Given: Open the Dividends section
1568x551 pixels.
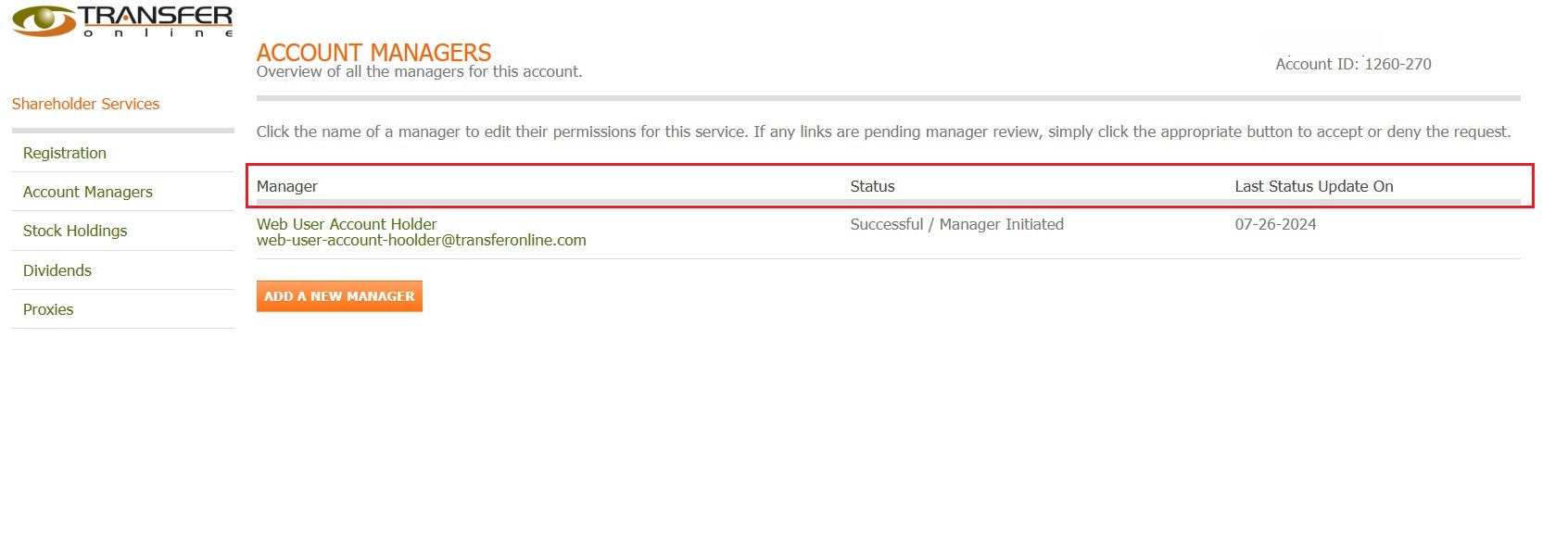Looking at the screenshot, I should click(x=57, y=270).
